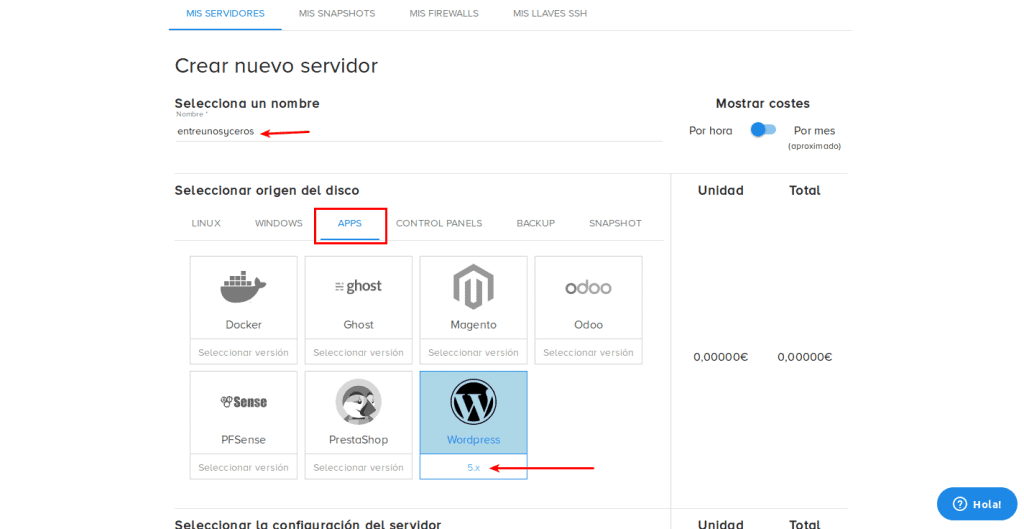The image size is (1024, 529).
Task: Open Docker version selector
Action: coord(244,352)
